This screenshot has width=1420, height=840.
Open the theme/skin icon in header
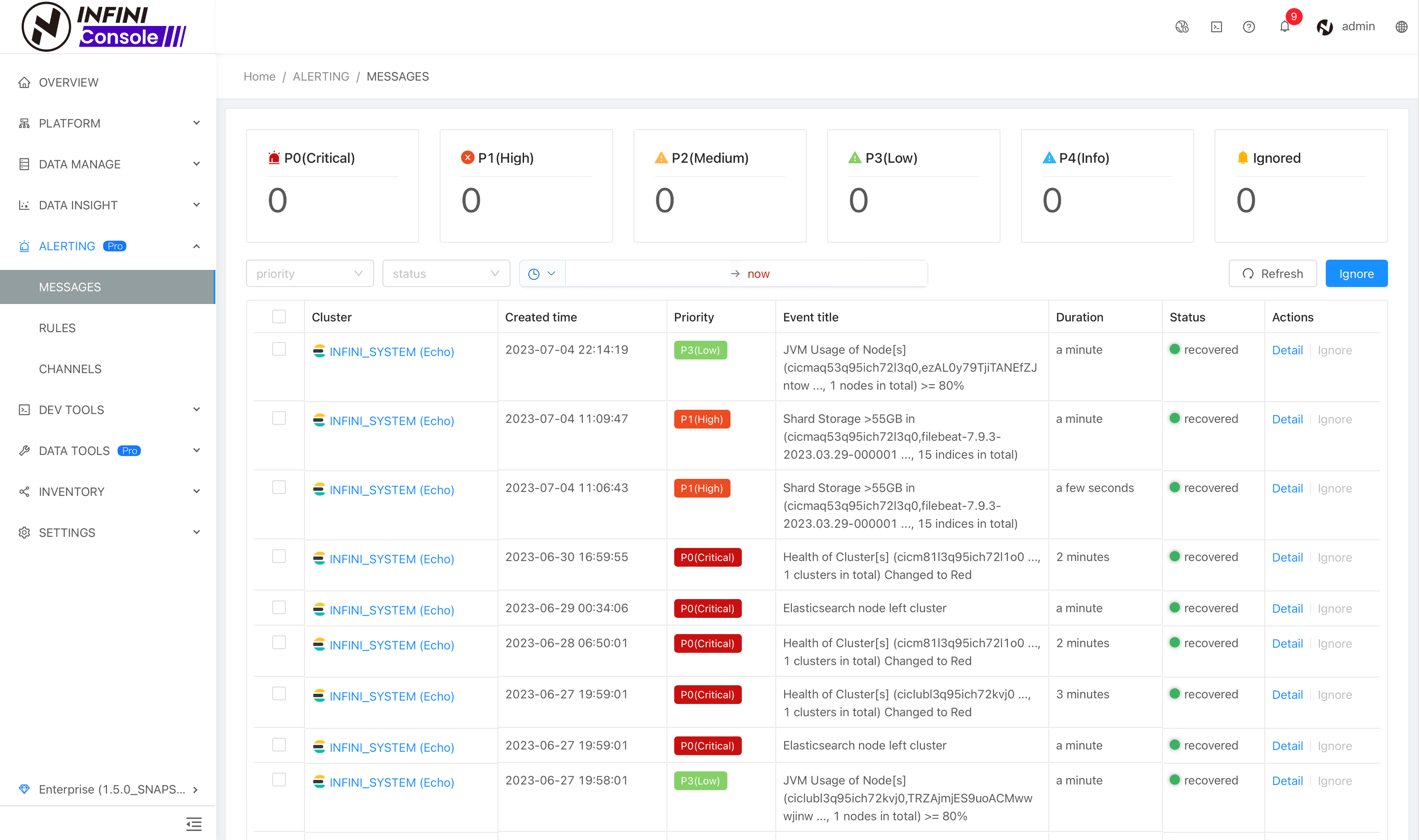click(x=1182, y=26)
